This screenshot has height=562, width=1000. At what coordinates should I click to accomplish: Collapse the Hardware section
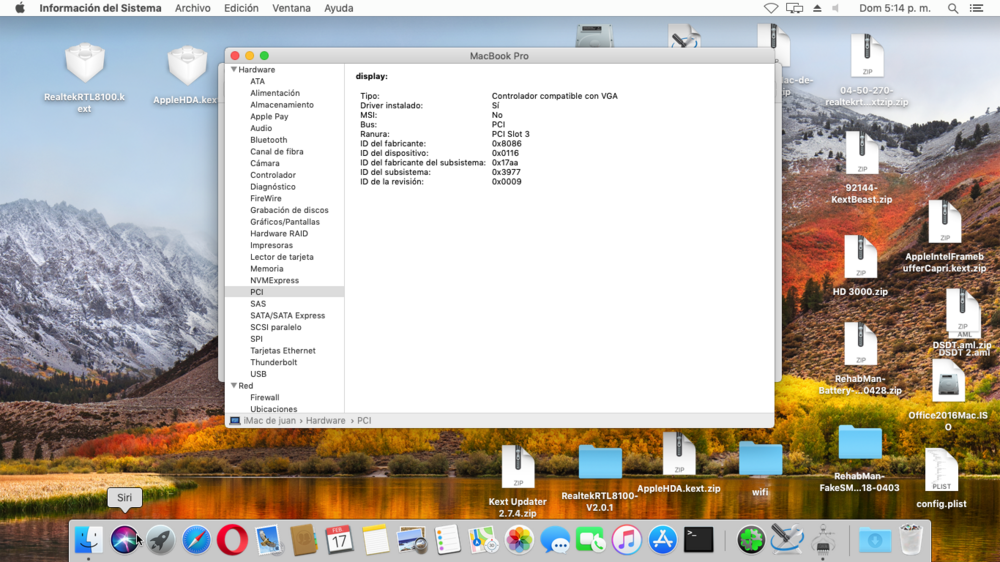pos(234,70)
